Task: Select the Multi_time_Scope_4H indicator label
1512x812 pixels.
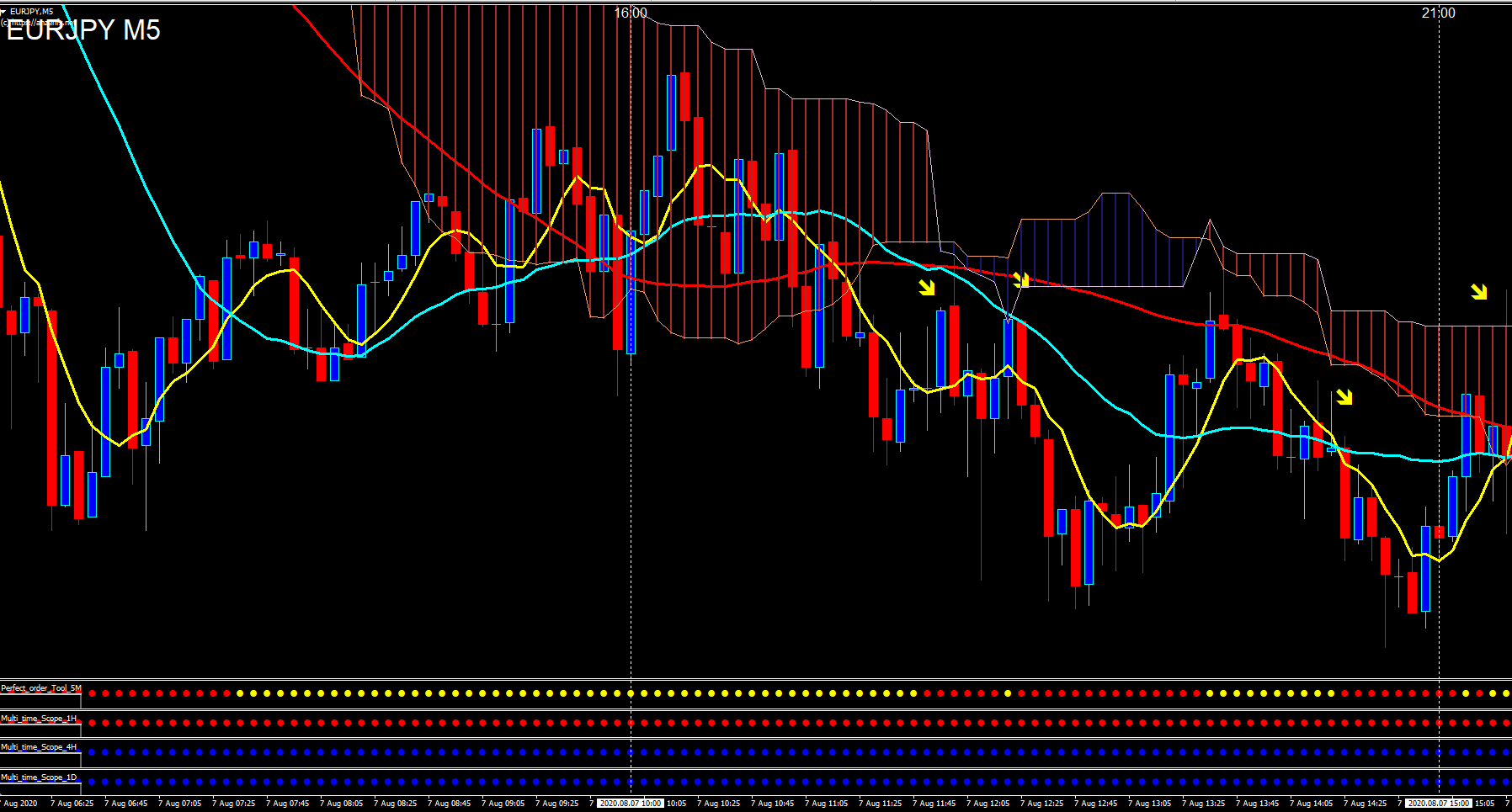Action: 39,747
